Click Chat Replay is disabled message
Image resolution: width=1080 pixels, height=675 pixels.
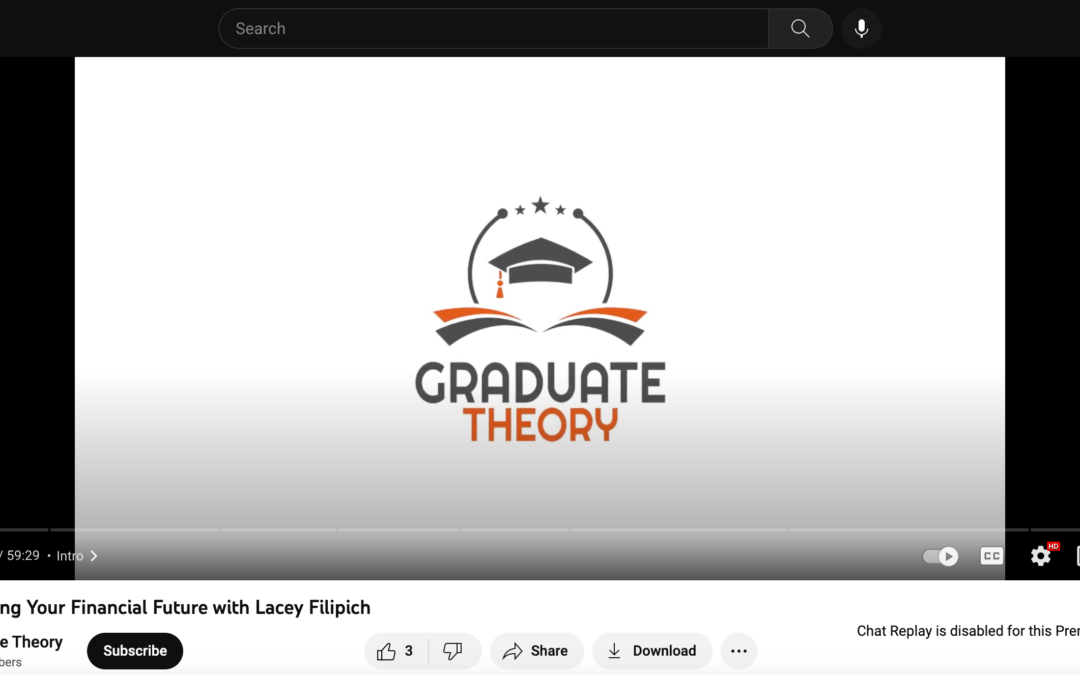point(968,631)
